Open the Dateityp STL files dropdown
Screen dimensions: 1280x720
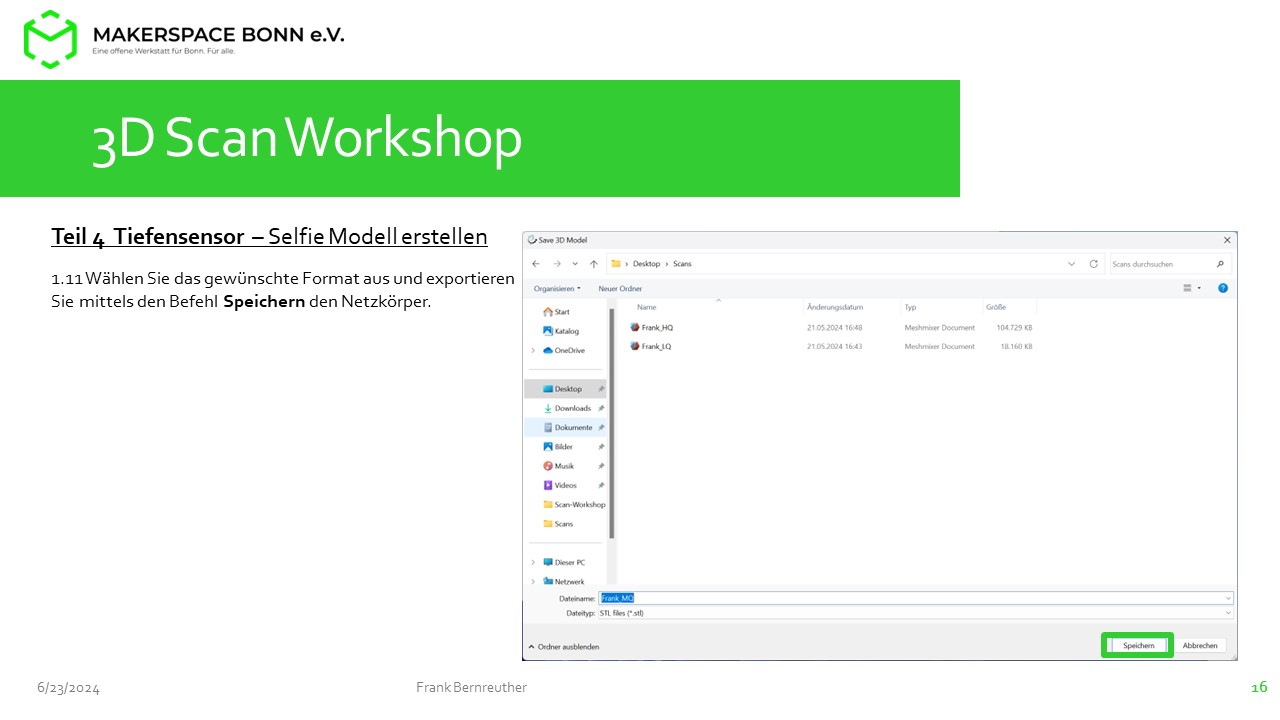coord(915,612)
